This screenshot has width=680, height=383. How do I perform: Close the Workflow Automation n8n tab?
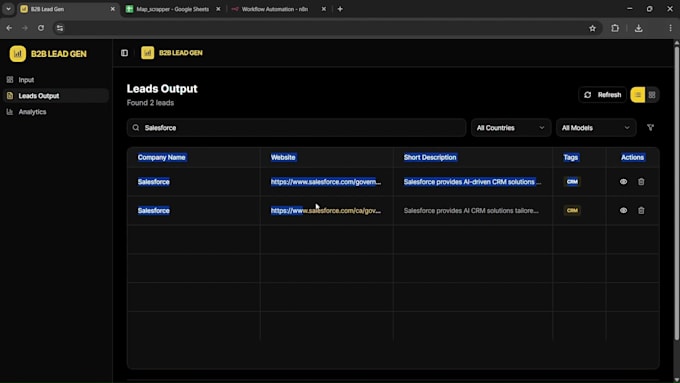coord(324,9)
